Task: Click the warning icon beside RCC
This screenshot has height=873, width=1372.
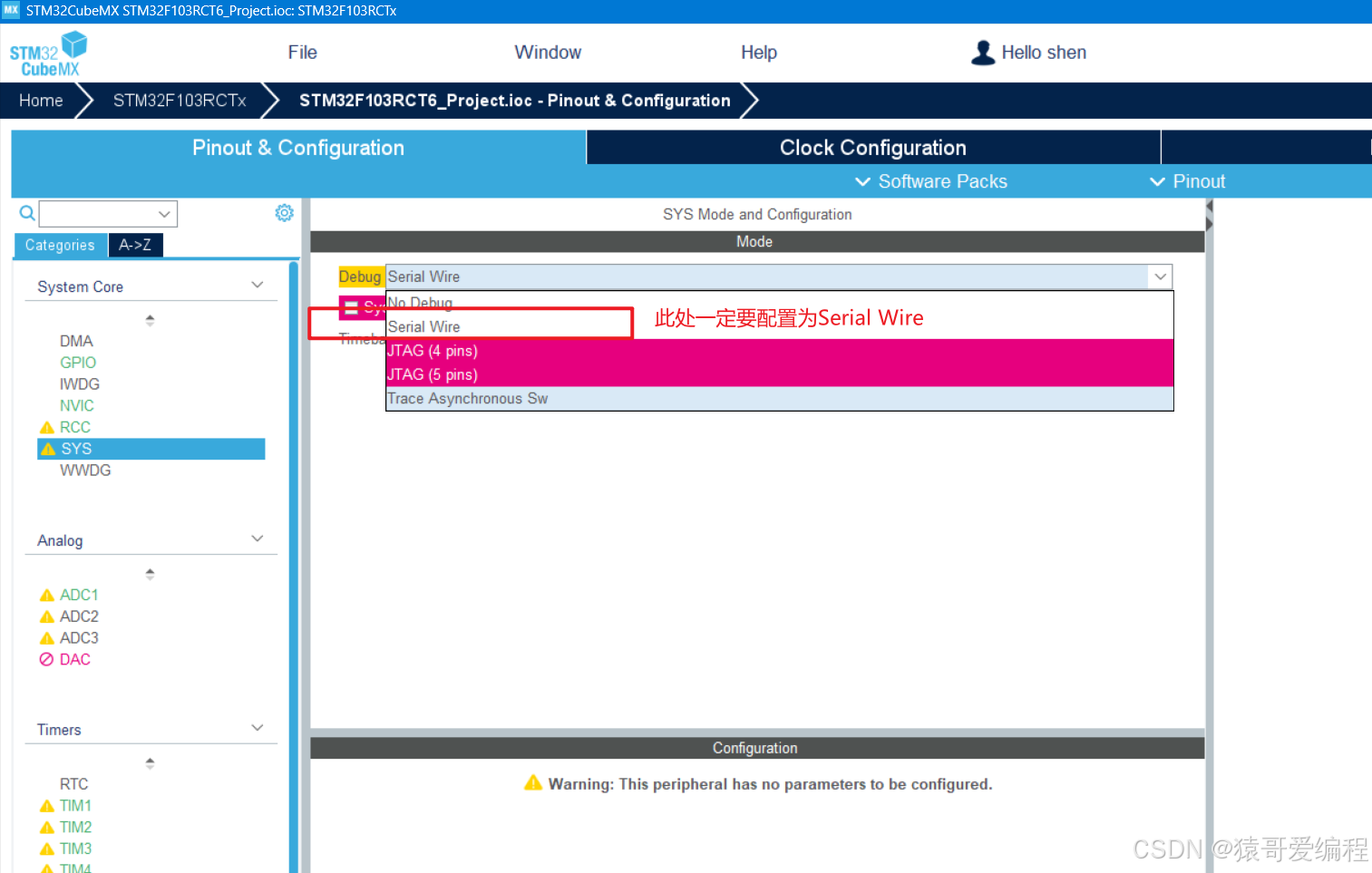Action: tap(47, 427)
